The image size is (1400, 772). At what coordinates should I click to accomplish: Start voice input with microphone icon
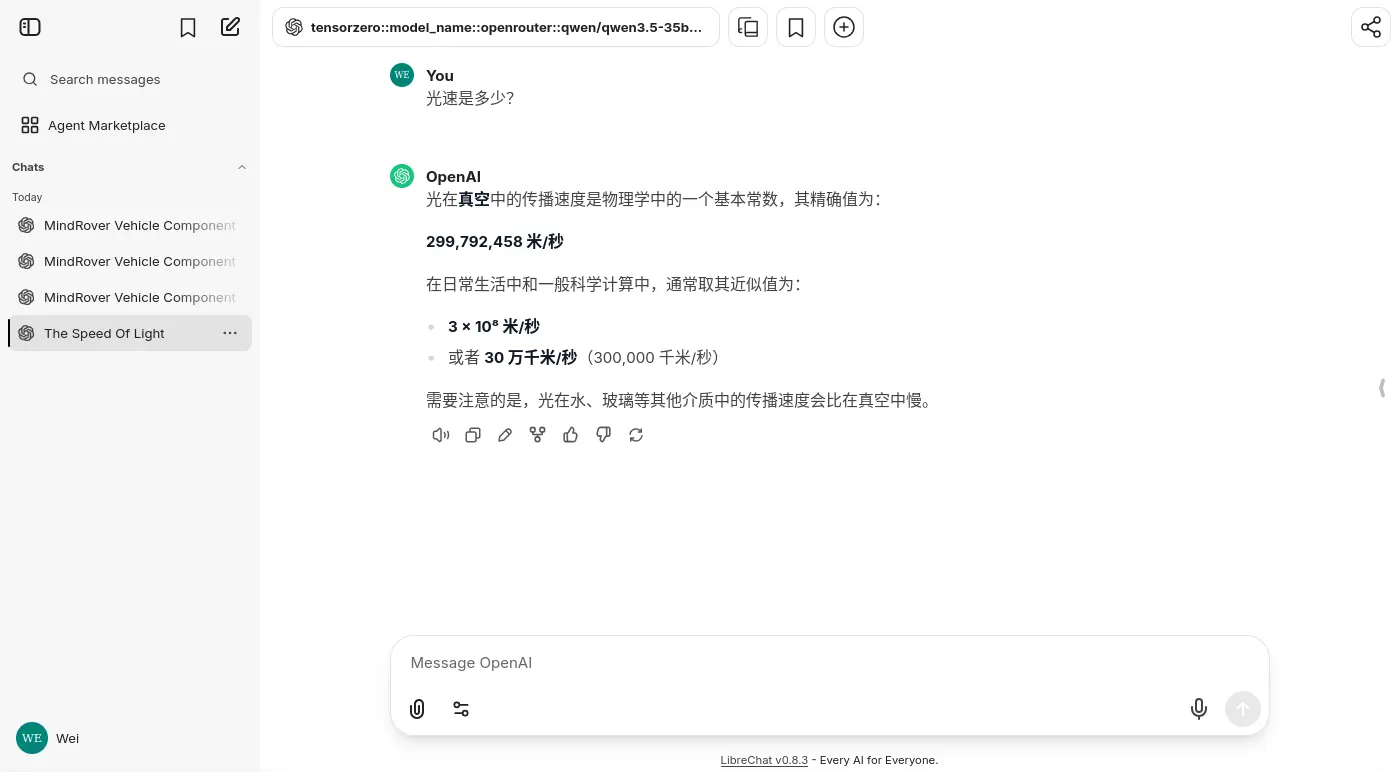pyautogui.click(x=1198, y=709)
